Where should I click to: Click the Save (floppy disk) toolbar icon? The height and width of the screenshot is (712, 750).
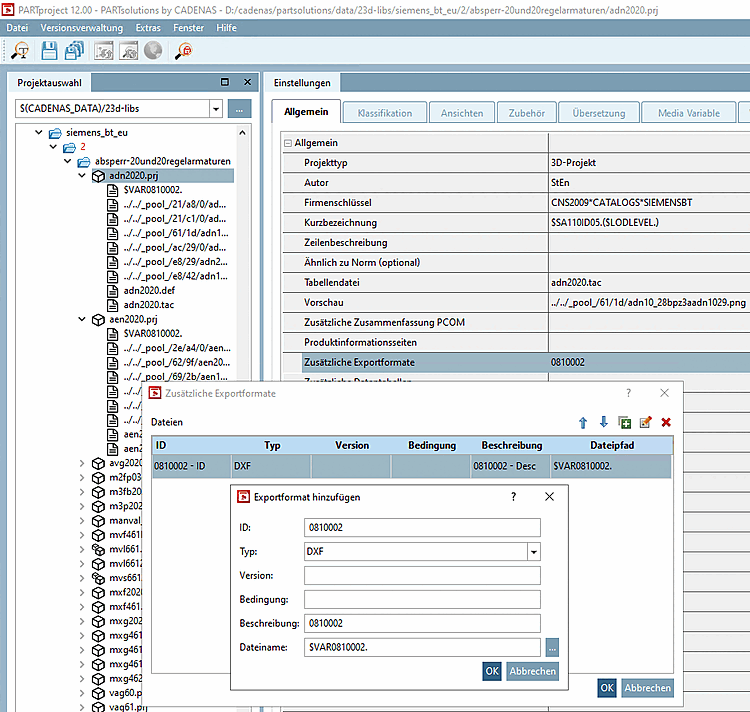tap(48, 50)
